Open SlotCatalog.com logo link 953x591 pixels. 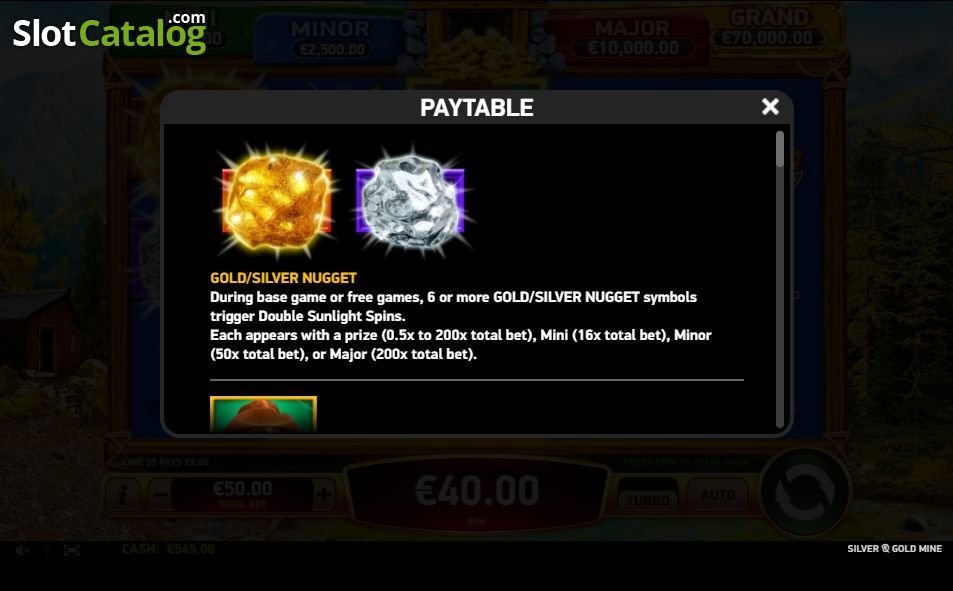110,33
